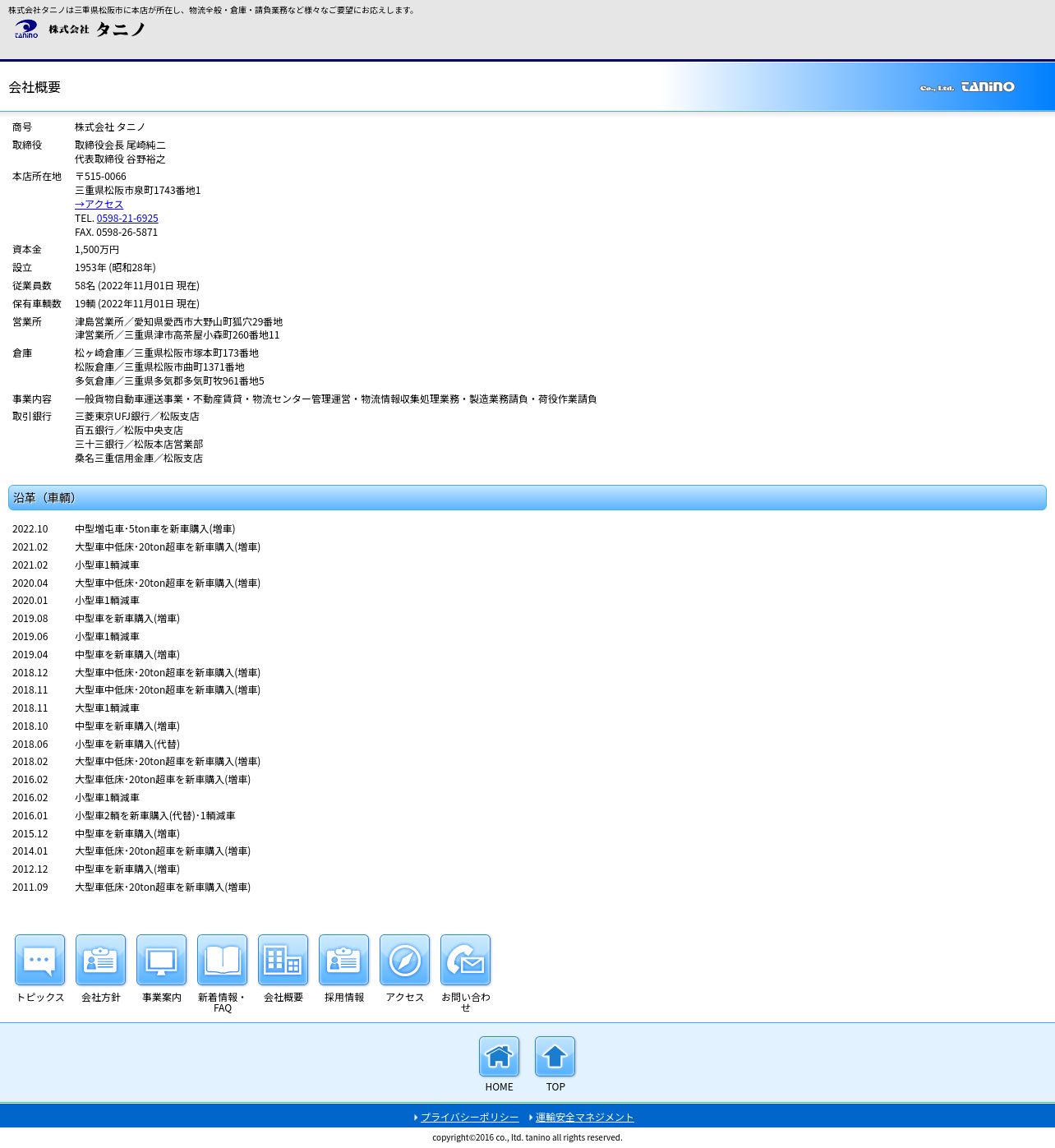1055x1148 pixels.
Task: Click the phone number 0598-21-6925 link
Action: coord(127,218)
